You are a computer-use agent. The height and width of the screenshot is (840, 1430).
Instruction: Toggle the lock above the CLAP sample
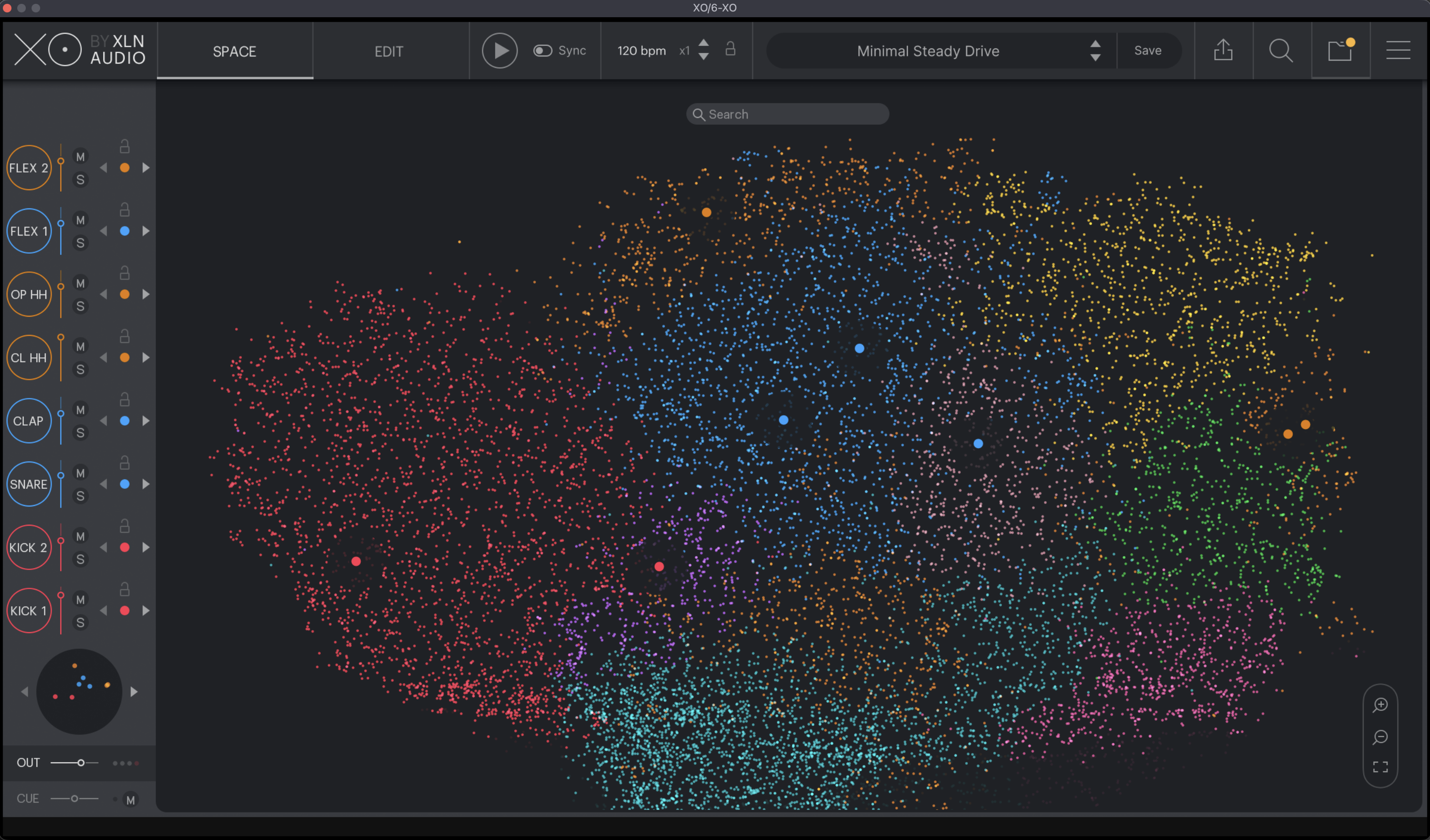pyautogui.click(x=125, y=400)
